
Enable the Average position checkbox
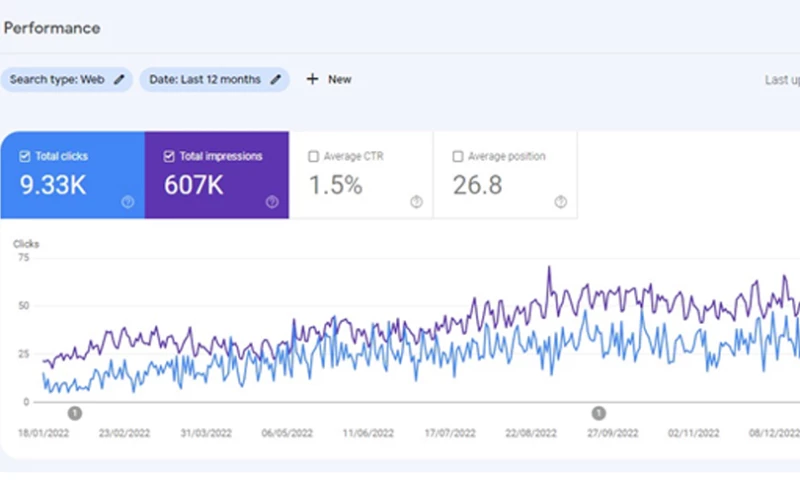pos(458,157)
